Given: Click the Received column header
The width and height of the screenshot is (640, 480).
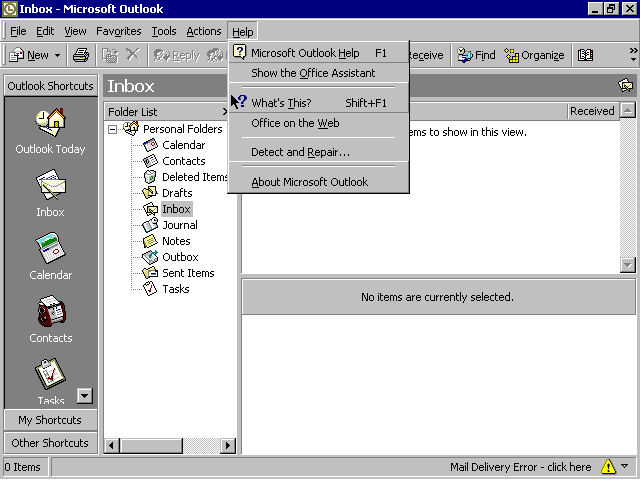Looking at the screenshot, I should pos(593,111).
